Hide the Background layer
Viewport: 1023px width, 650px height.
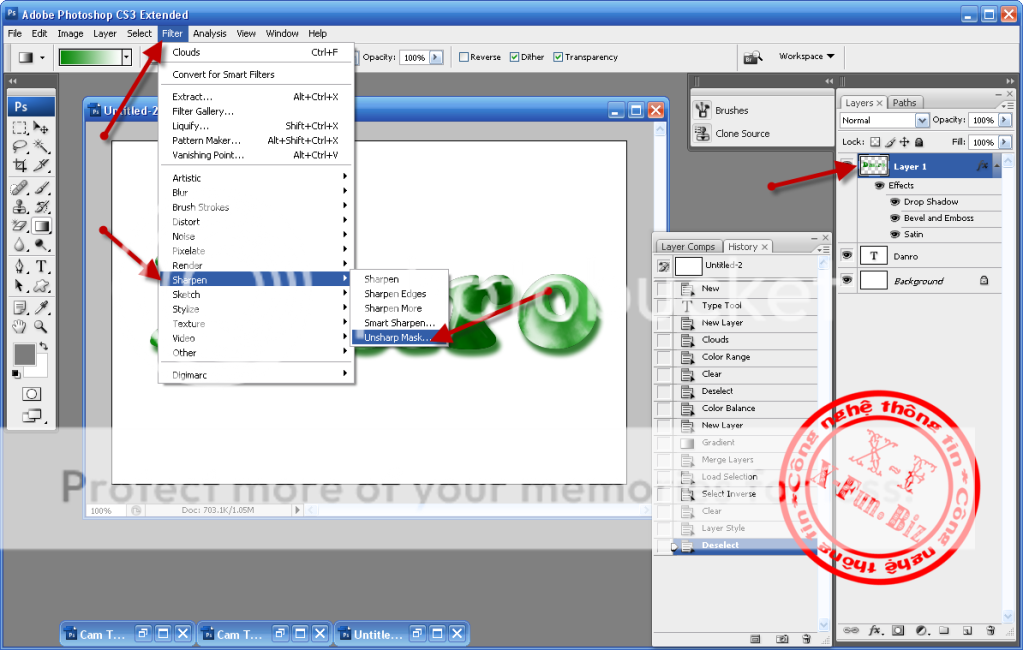click(x=846, y=280)
